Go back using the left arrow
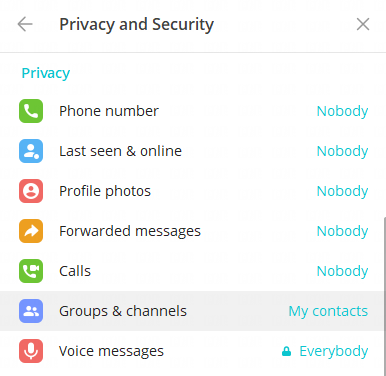The height and width of the screenshot is (376, 386). pos(25,24)
